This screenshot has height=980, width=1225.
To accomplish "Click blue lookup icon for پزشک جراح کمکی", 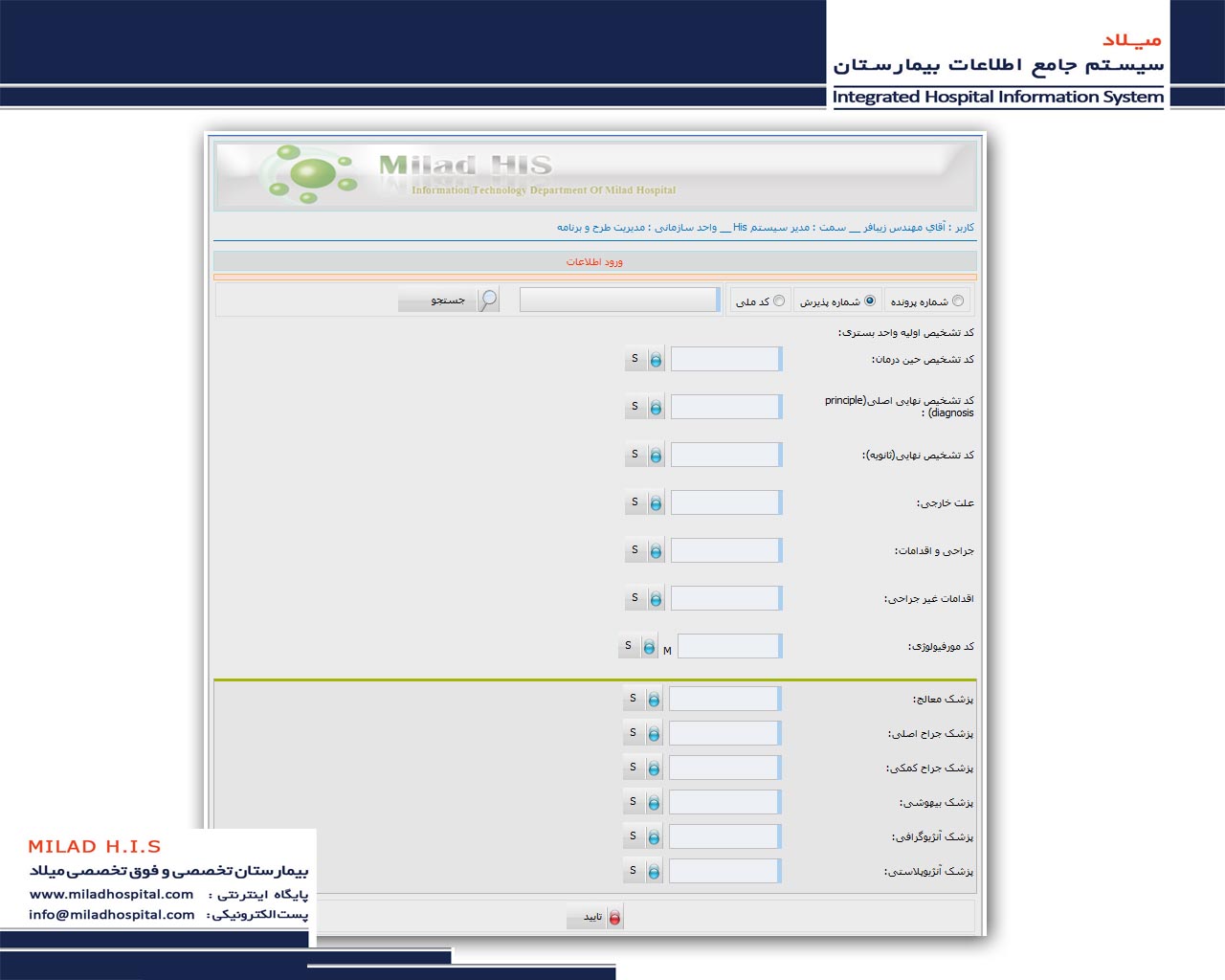I will tap(654, 768).
